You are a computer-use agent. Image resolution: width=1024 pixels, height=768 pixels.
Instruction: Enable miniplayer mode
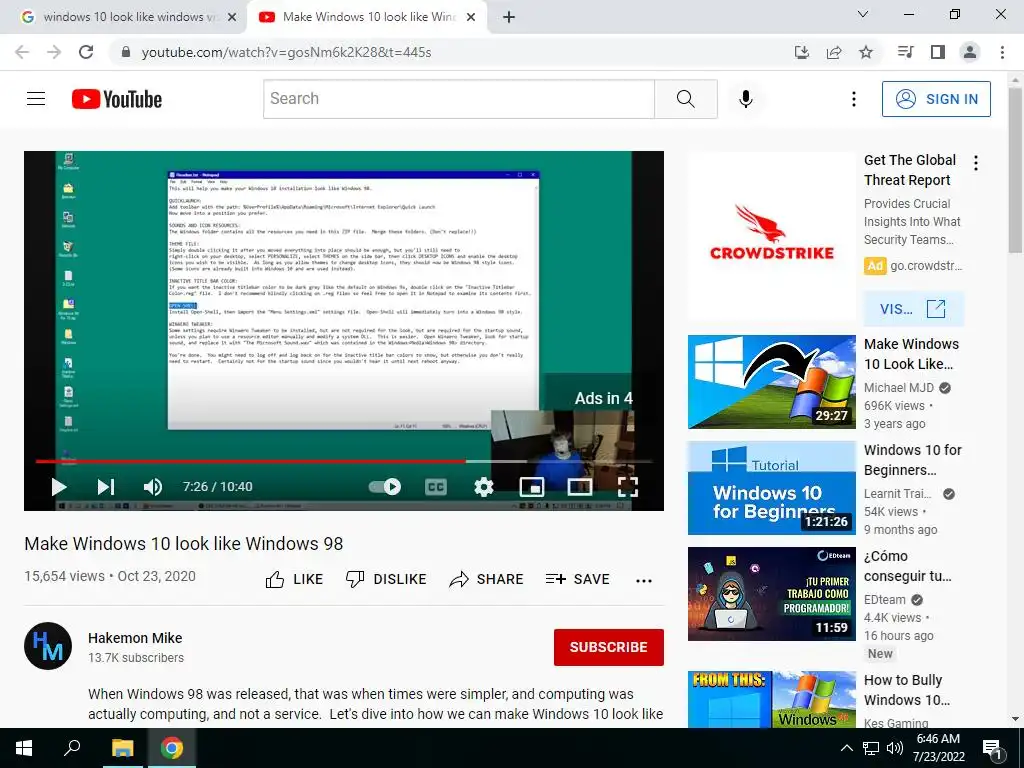pos(532,487)
